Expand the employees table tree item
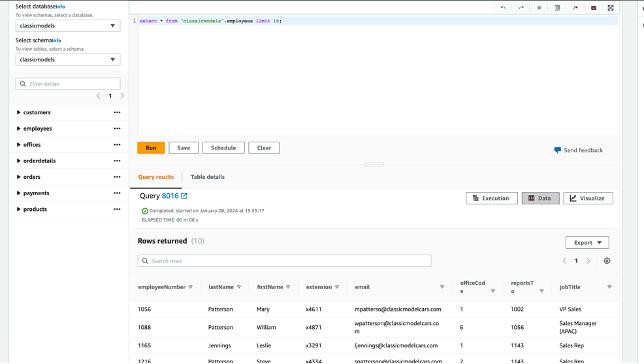The image size is (644, 364). tap(18, 129)
